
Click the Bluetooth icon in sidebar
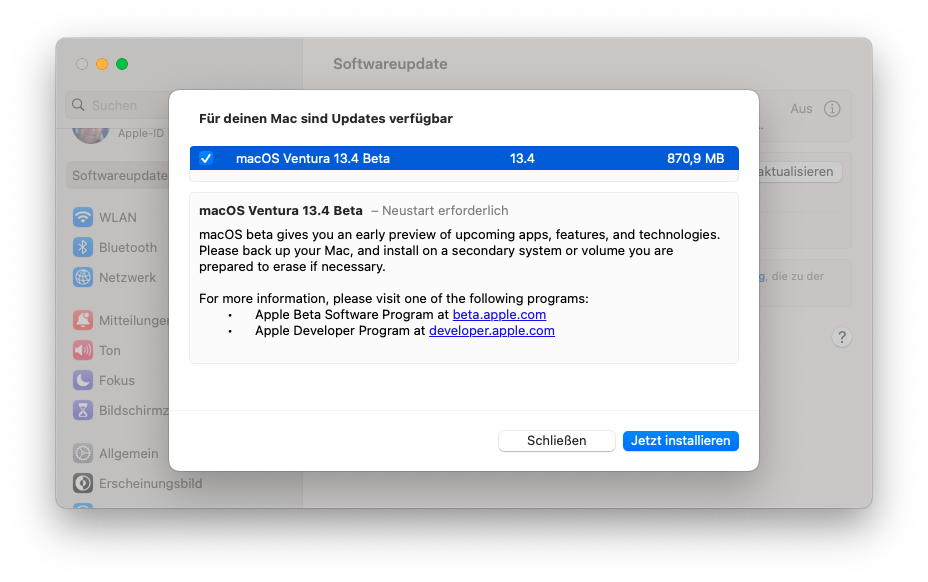tap(82, 248)
